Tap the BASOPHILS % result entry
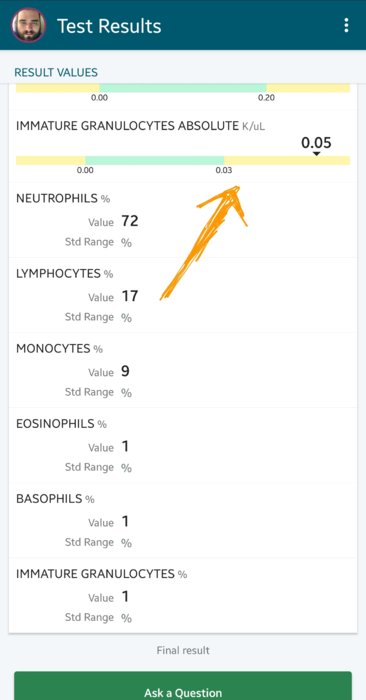 (183, 520)
